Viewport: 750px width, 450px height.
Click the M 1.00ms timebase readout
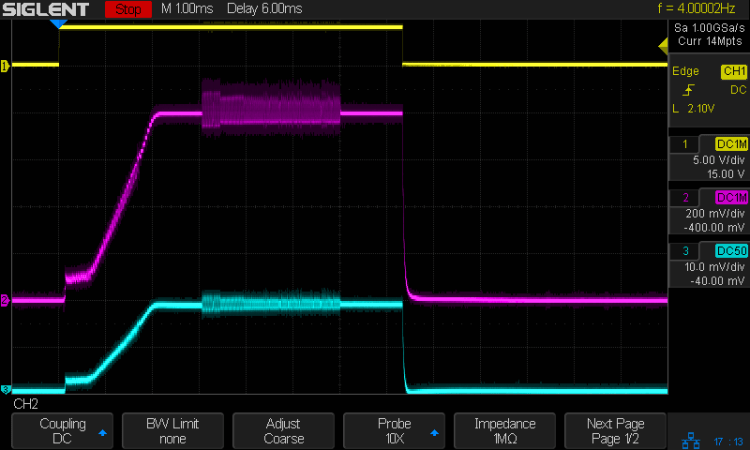pos(187,9)
